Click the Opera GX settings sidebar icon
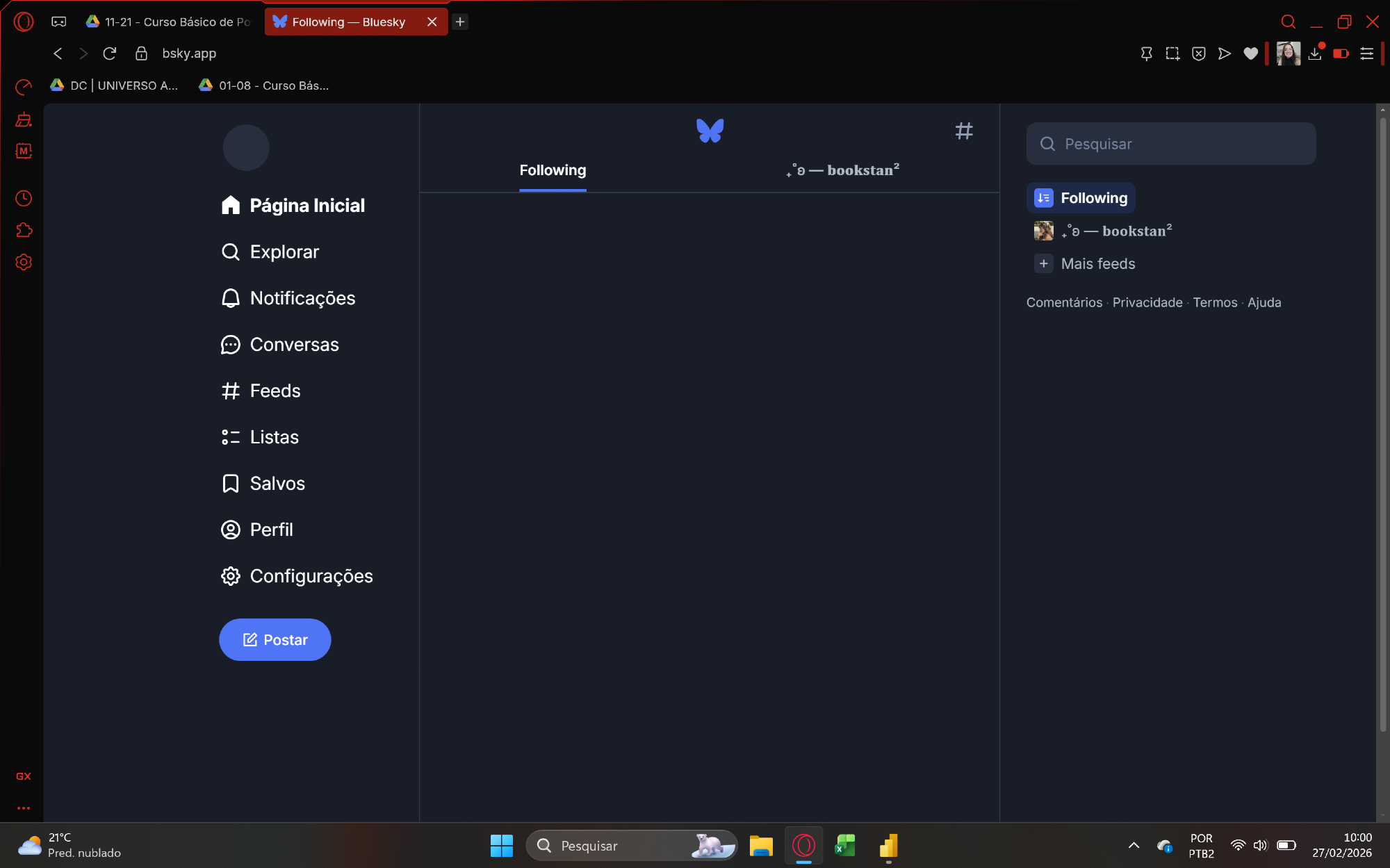 coord(24,262)
